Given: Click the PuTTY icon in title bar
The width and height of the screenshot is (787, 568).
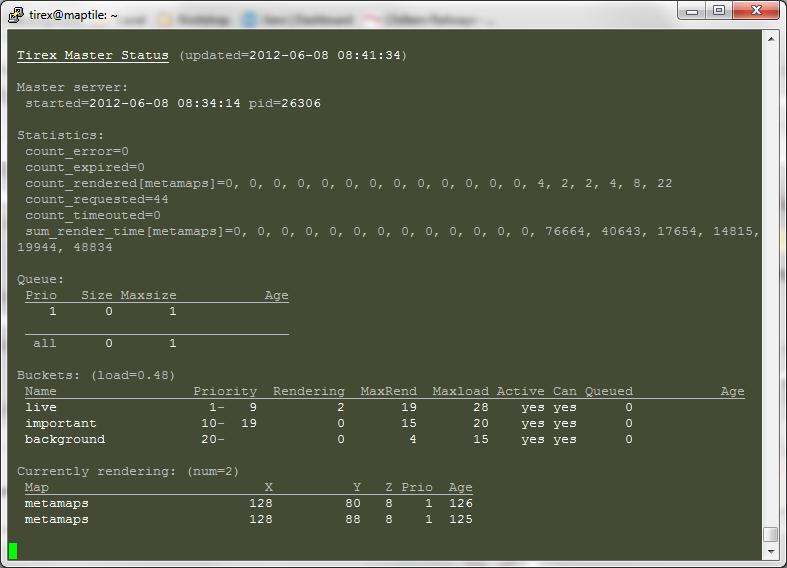Looking at the screenshot, I should [x=16, y=15].
